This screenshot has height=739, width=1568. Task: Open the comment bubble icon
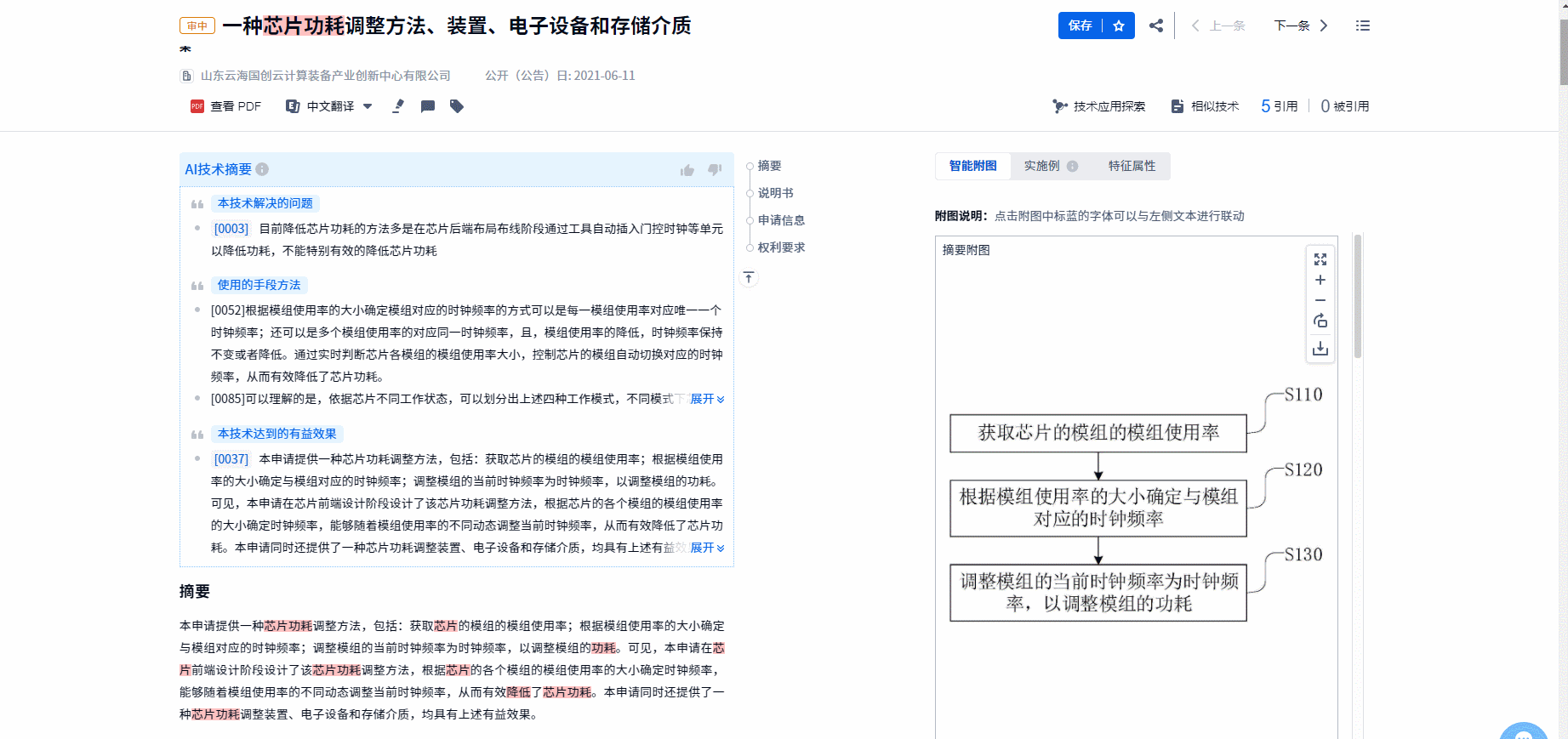(x=428, y=106)
